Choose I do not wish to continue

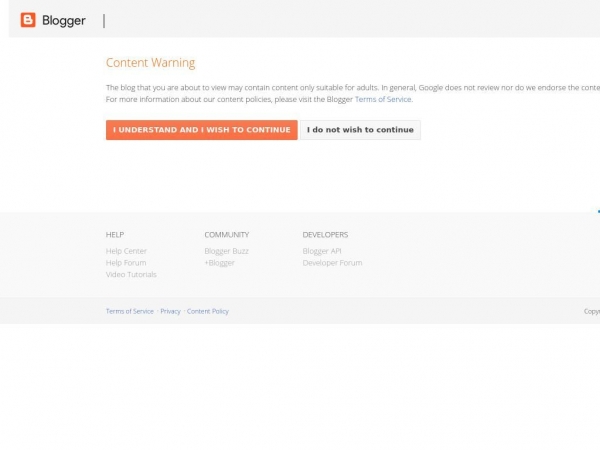coord(360,130)
